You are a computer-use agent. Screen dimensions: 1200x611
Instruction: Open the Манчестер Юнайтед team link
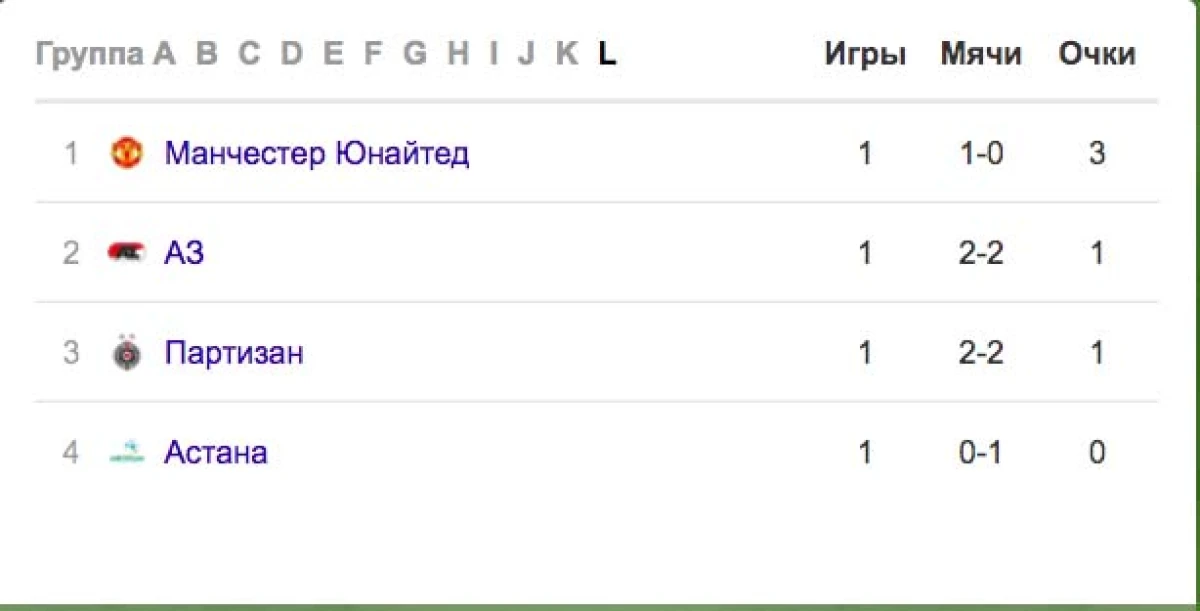coord(316,153)
